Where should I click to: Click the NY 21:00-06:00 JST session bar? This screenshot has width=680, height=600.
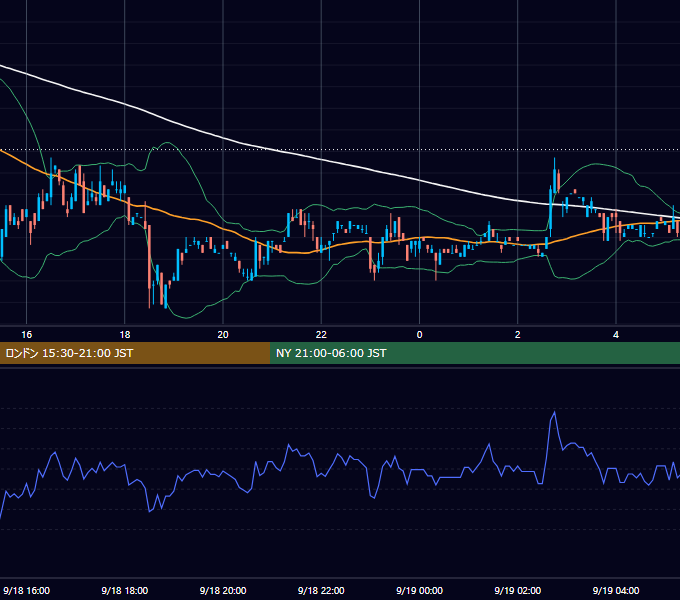point(475,353)
